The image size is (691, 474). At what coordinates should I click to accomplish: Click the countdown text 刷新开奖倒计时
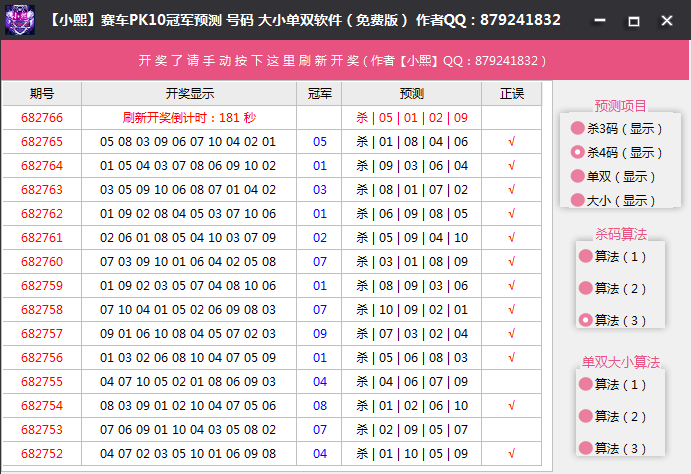[189, 118]
